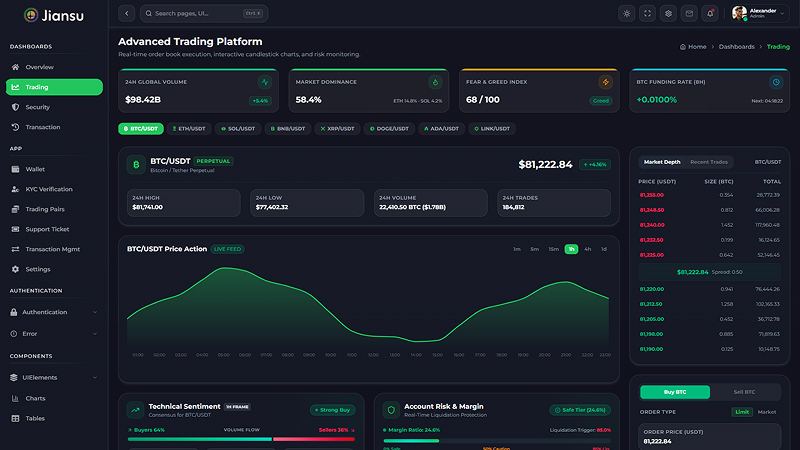Expand the UIElements submenu

pos(54,378)
